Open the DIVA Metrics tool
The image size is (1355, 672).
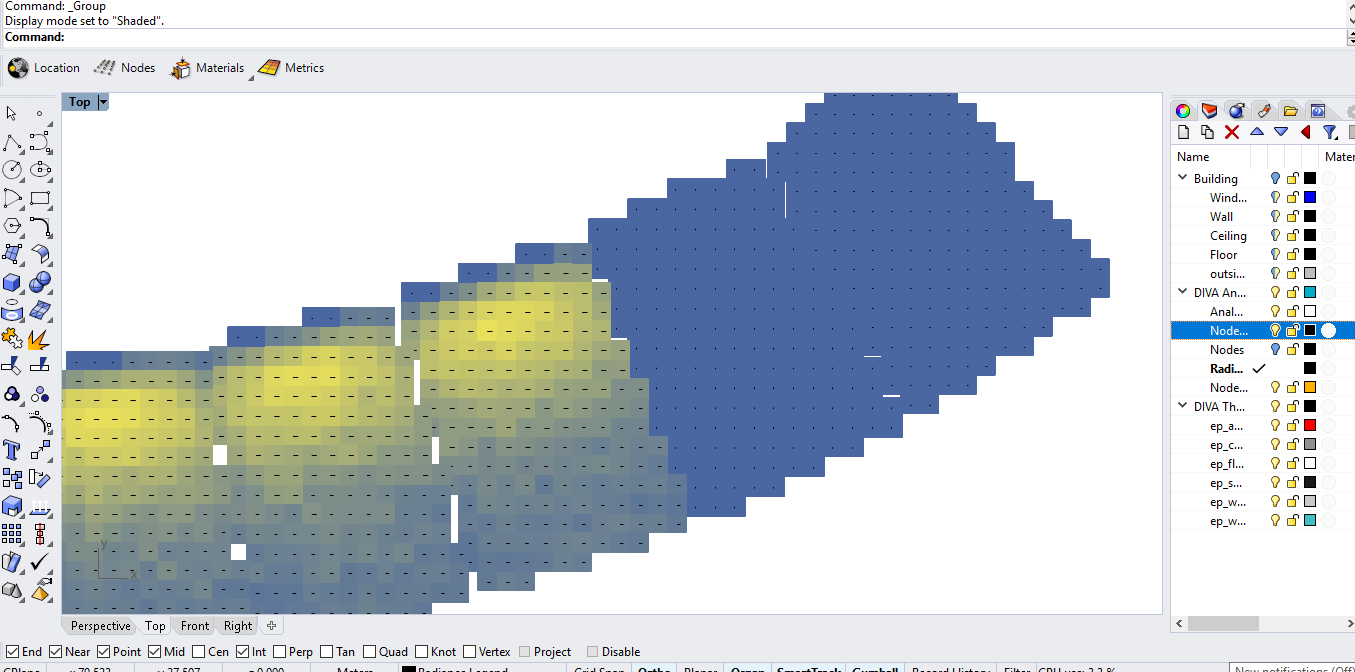pos(291,68)
